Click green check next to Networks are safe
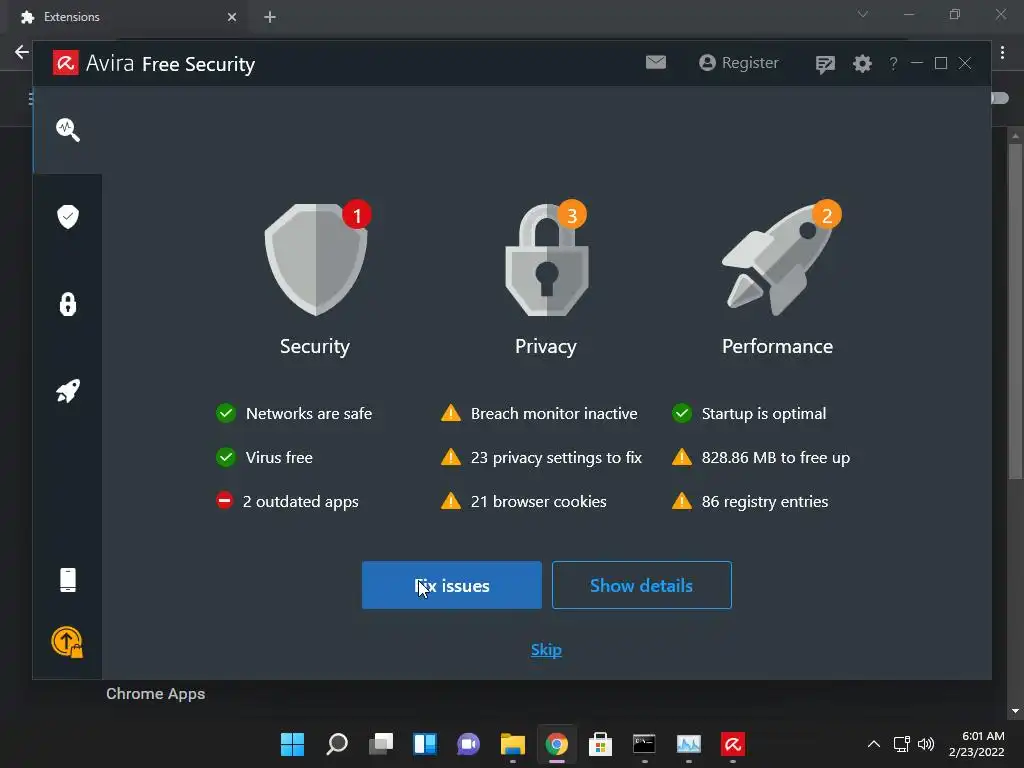Viewport: 1024px width, 768px height. pos(226,413)
